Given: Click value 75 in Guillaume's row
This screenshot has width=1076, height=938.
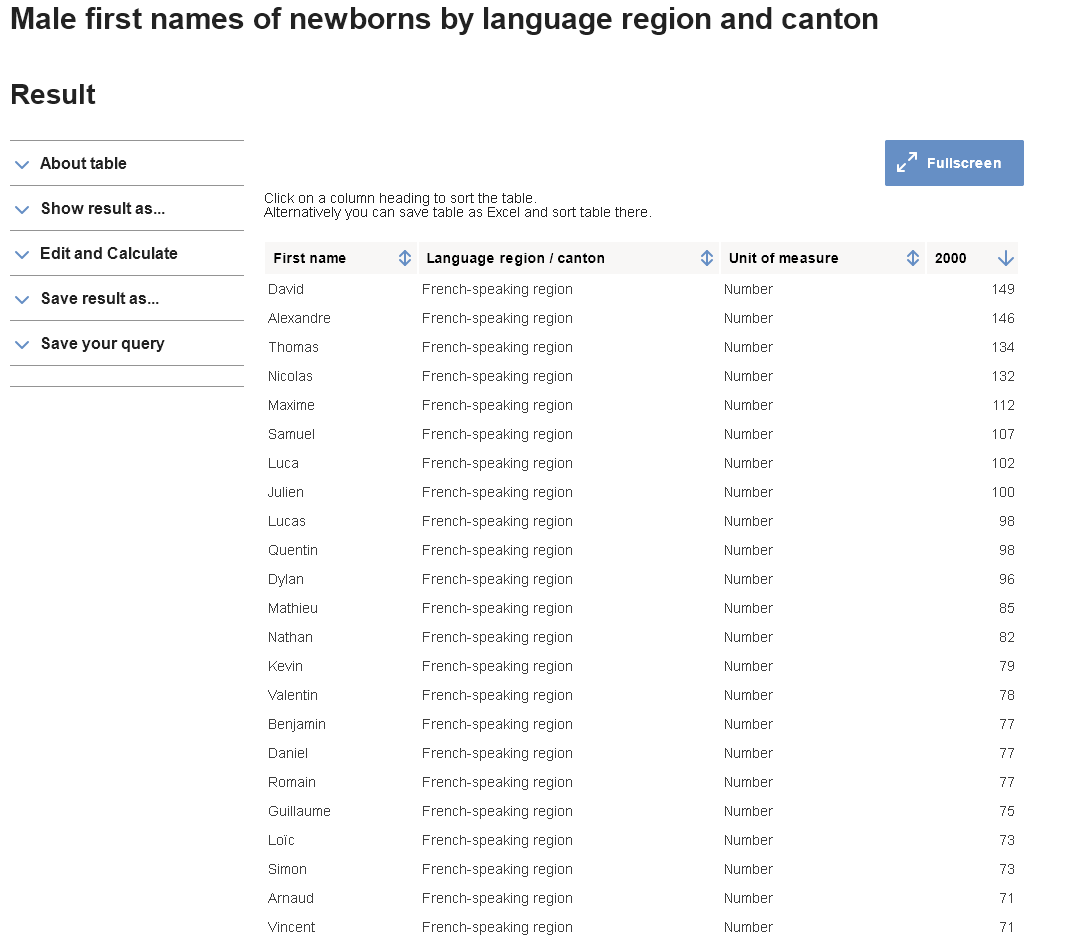Looking at the screenshot, I should click(1007, 811).
